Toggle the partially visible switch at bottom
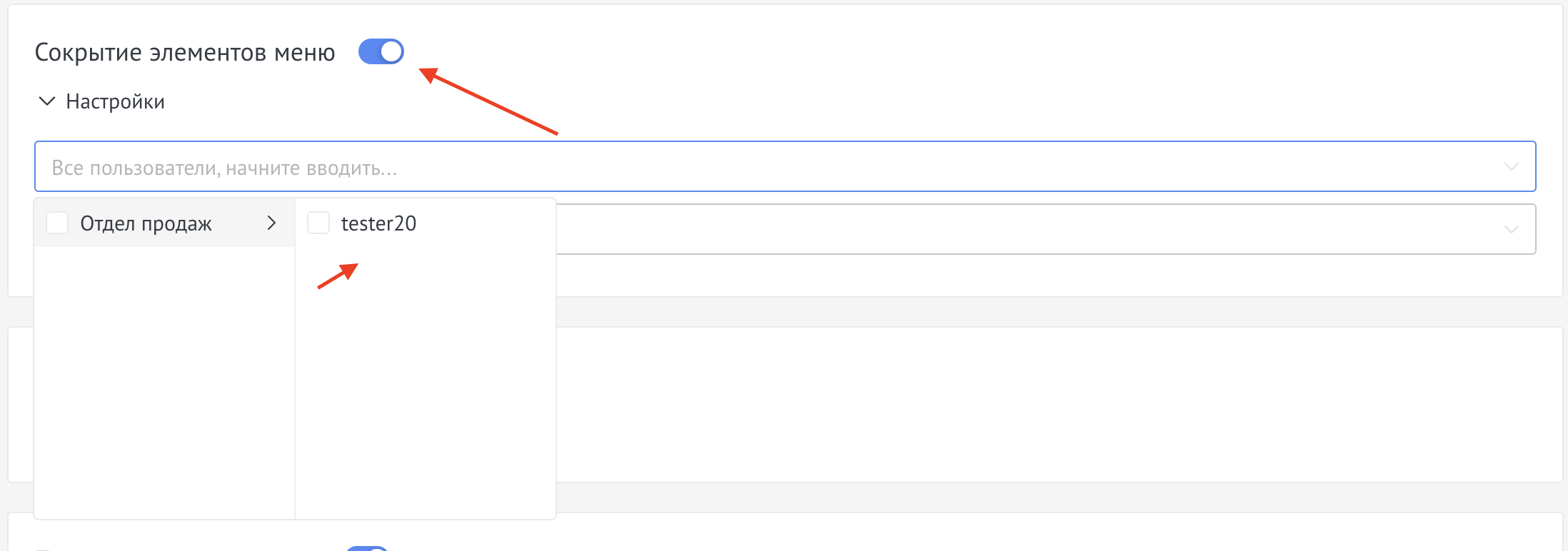The width and height of the screenshot is (1568, 551). pos(367,547)
